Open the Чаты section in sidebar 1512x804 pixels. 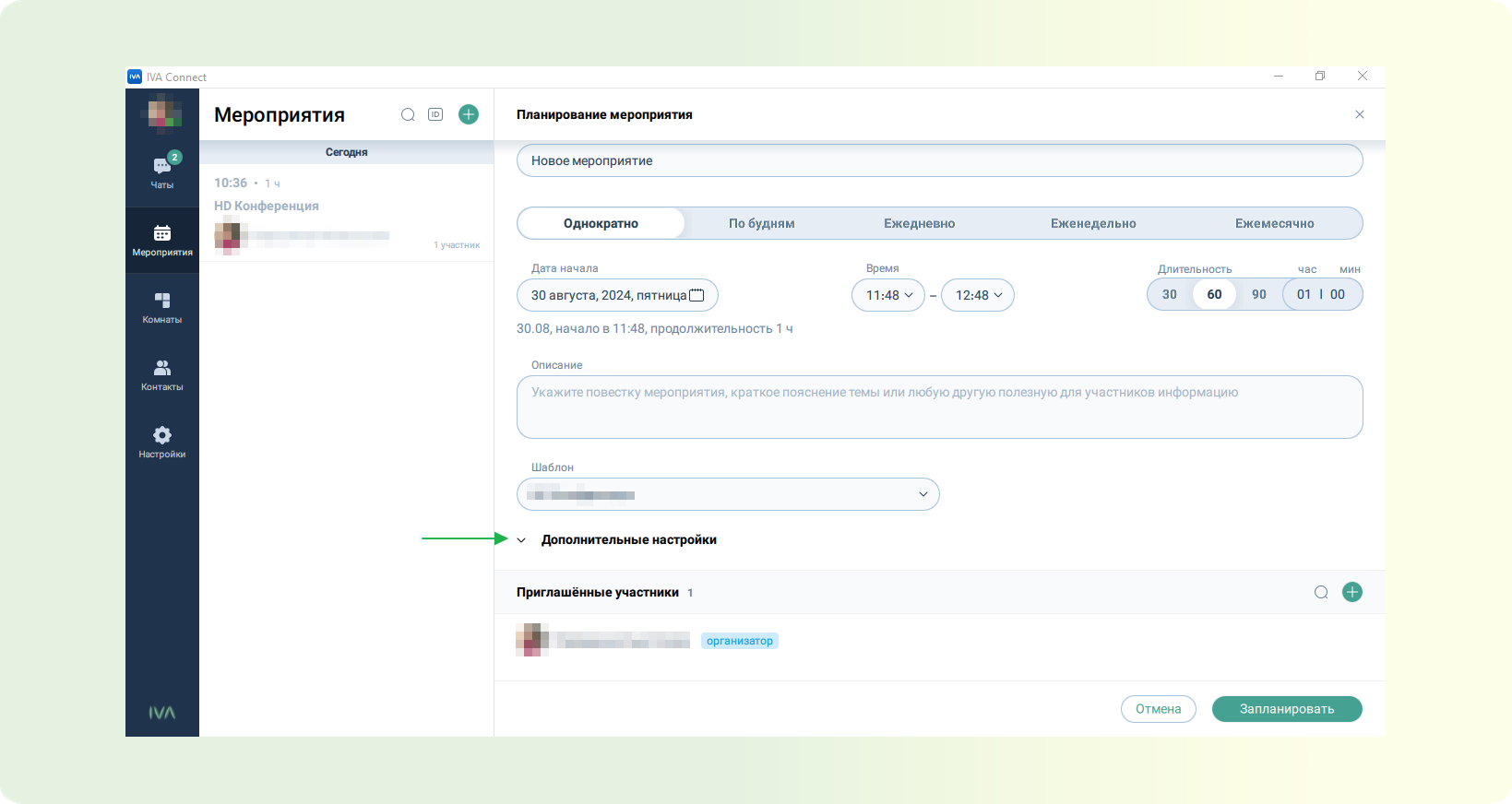[x=162, y=172]
